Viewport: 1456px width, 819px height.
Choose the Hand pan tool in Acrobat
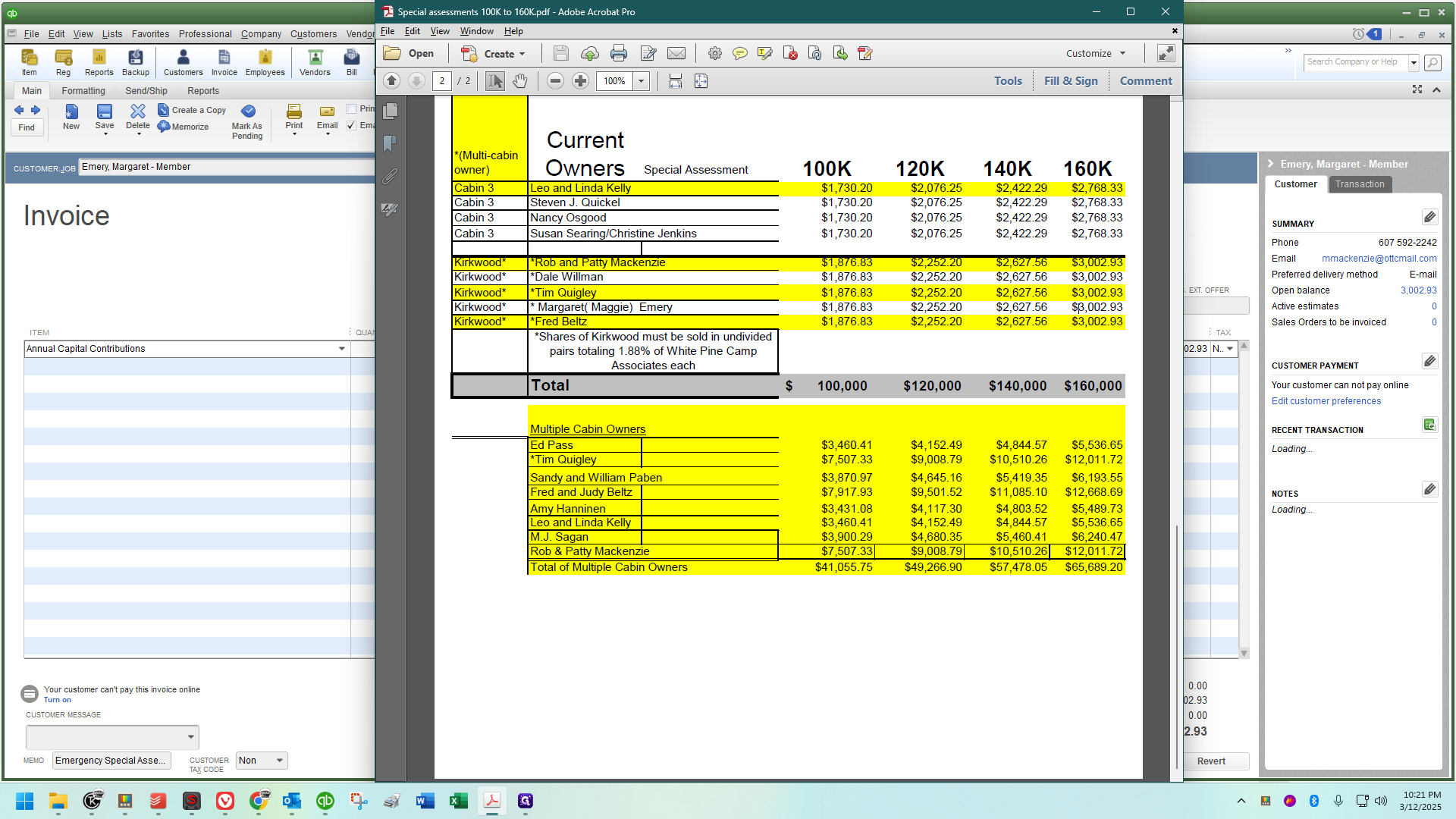click(519, 81)
